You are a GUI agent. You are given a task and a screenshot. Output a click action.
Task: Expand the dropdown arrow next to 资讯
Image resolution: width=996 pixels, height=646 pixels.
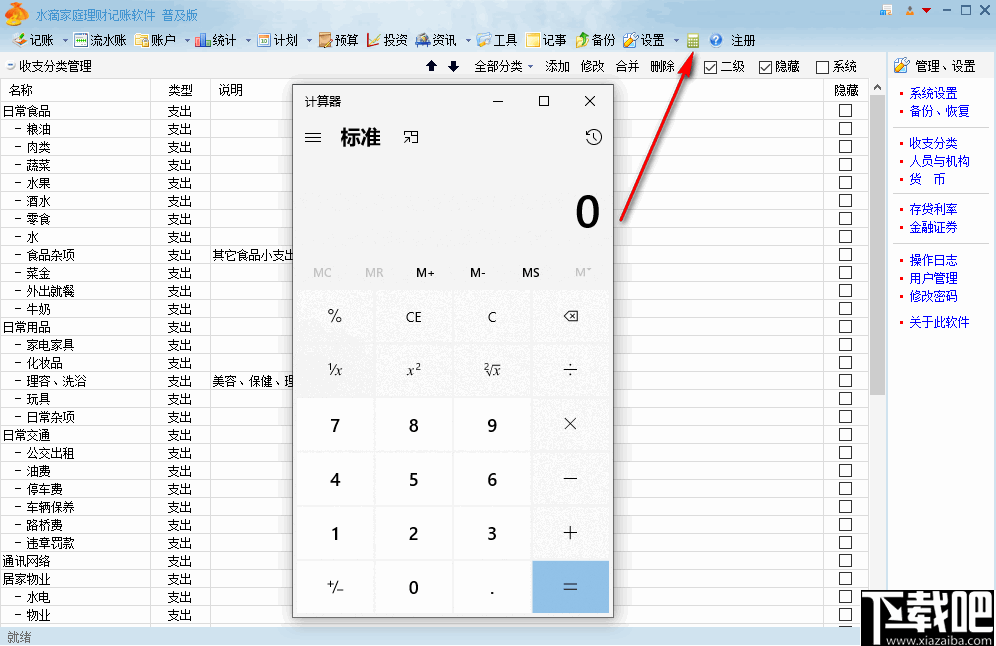point(468,41)
